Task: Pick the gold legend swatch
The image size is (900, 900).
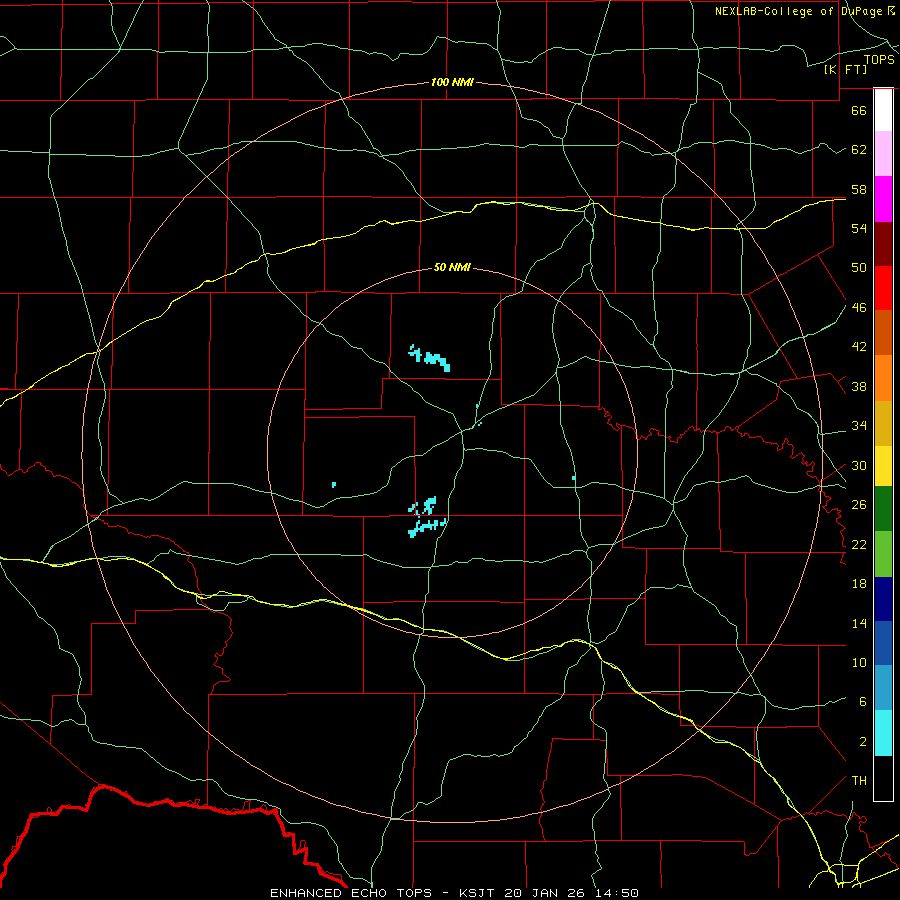Action: pyautogui.click(x=883, y=424)
